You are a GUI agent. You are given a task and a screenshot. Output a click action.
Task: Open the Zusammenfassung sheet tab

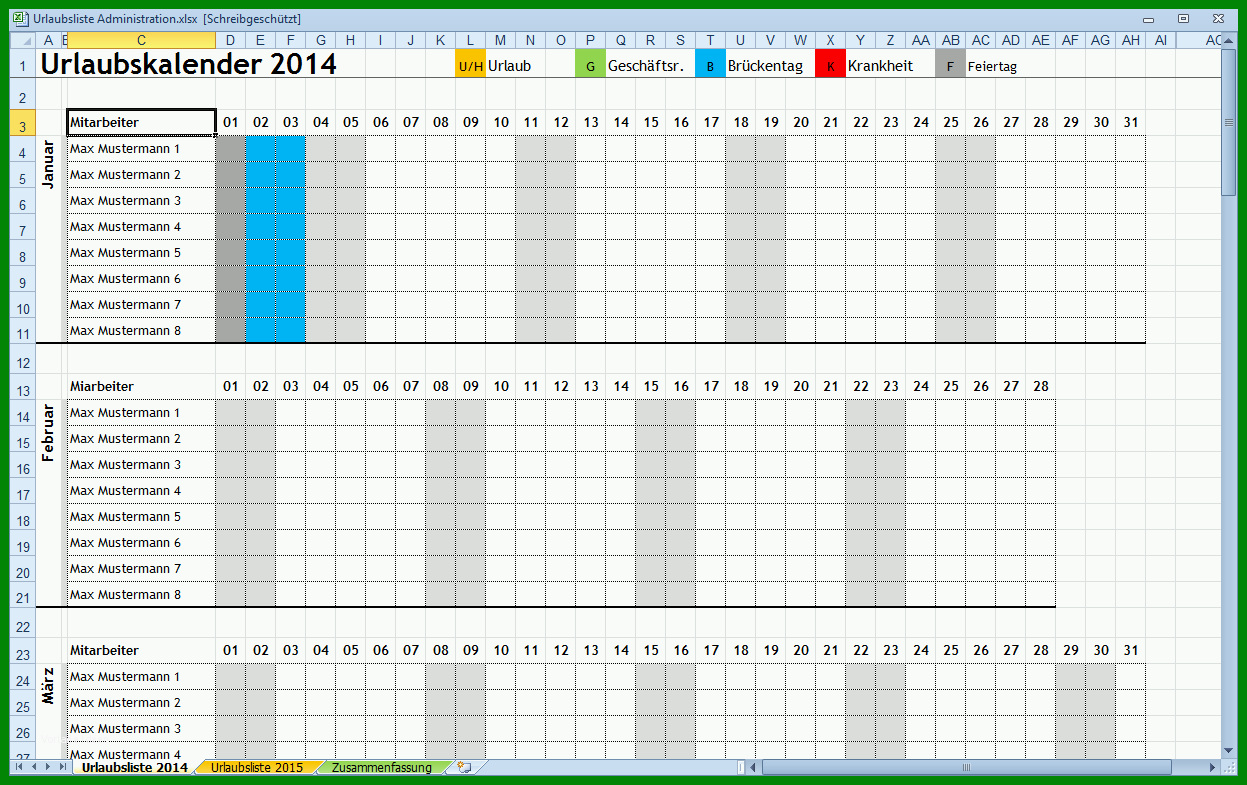click(381, 767)
